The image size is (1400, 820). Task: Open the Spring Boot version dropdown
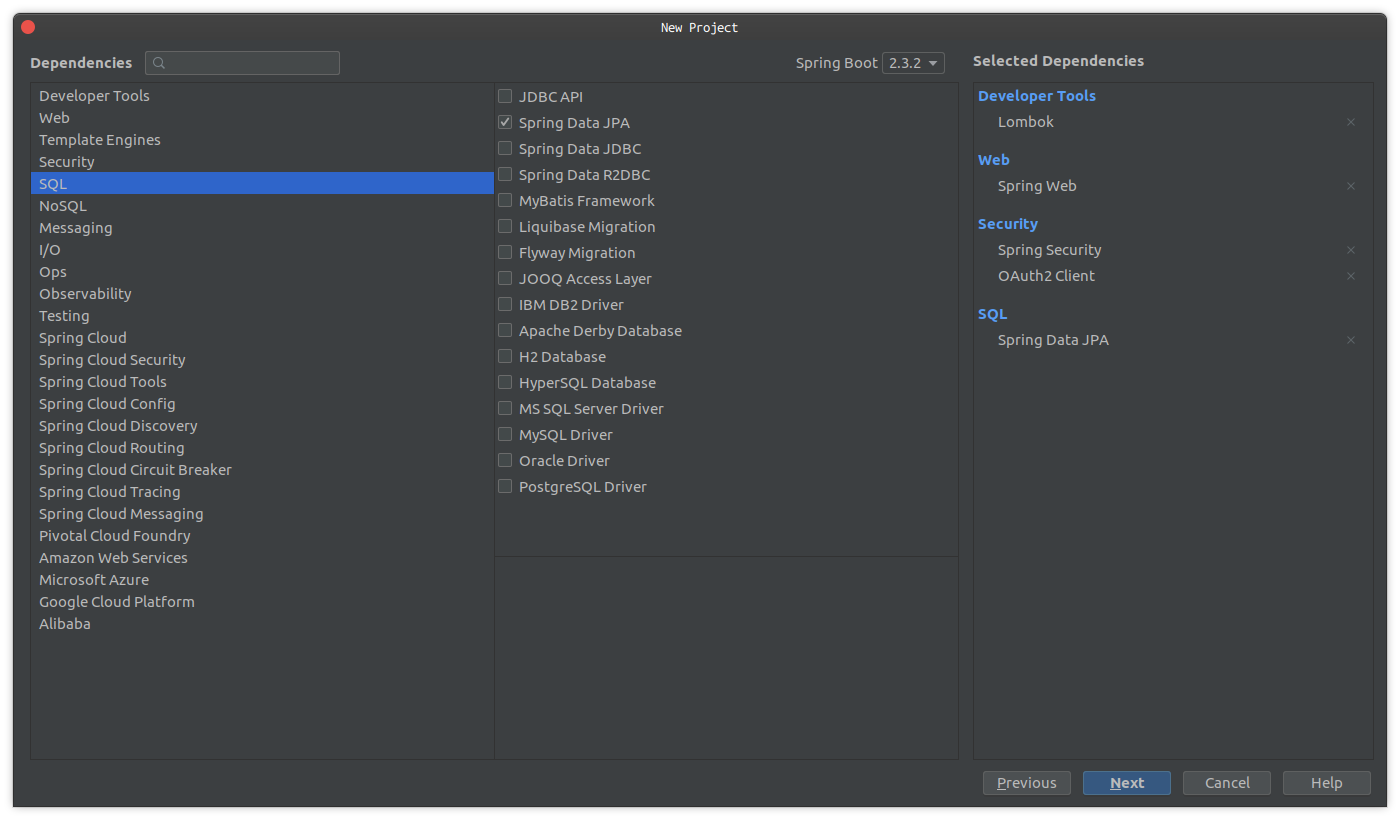coord(913,63)
